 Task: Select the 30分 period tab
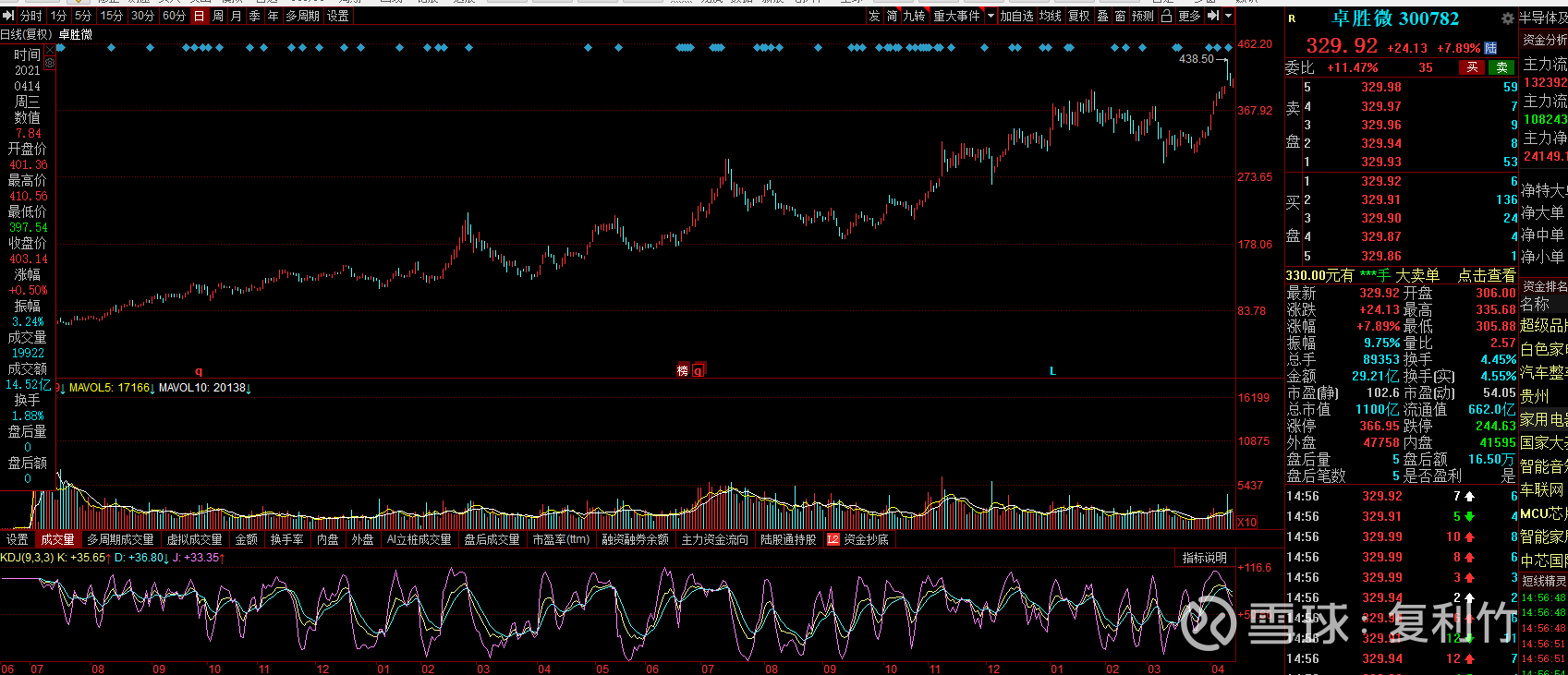pyautogui.click(x=142, y=16)
